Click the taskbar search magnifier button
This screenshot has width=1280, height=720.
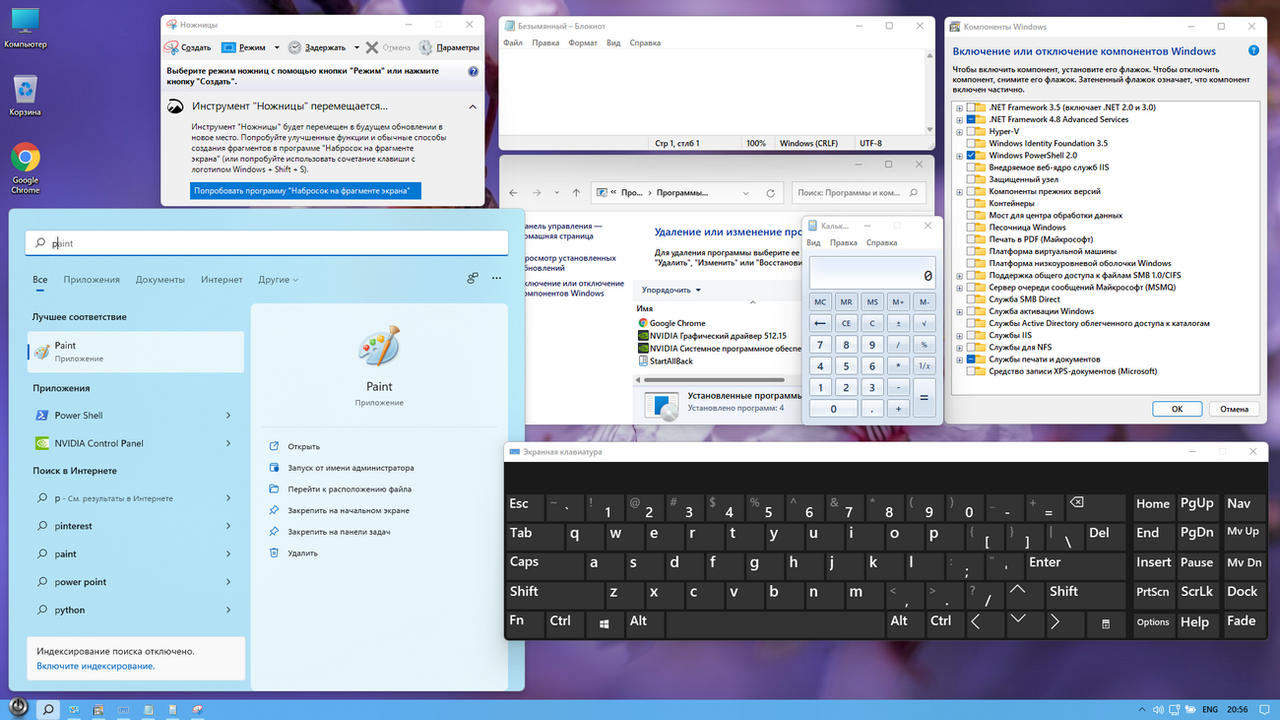tap(47, 709)
